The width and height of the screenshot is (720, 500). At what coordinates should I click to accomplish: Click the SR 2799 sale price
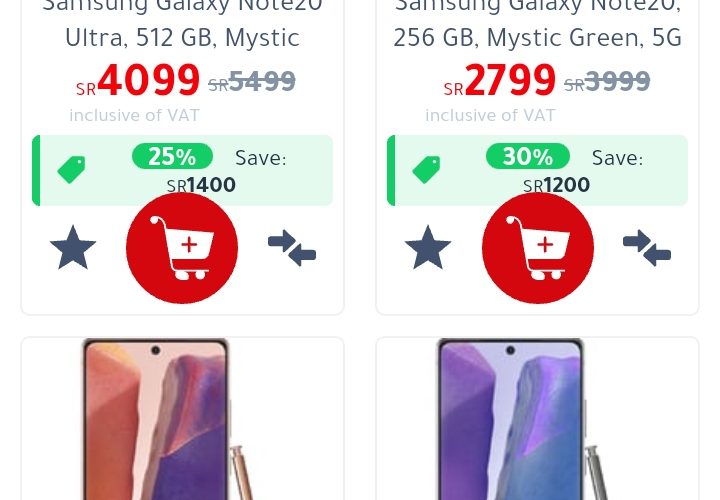(x=500, y=80)
